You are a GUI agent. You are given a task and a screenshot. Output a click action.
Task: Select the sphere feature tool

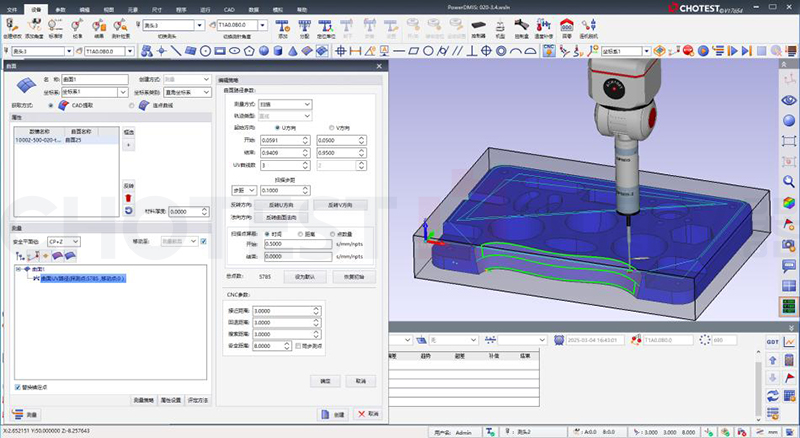tap(264, 51)
